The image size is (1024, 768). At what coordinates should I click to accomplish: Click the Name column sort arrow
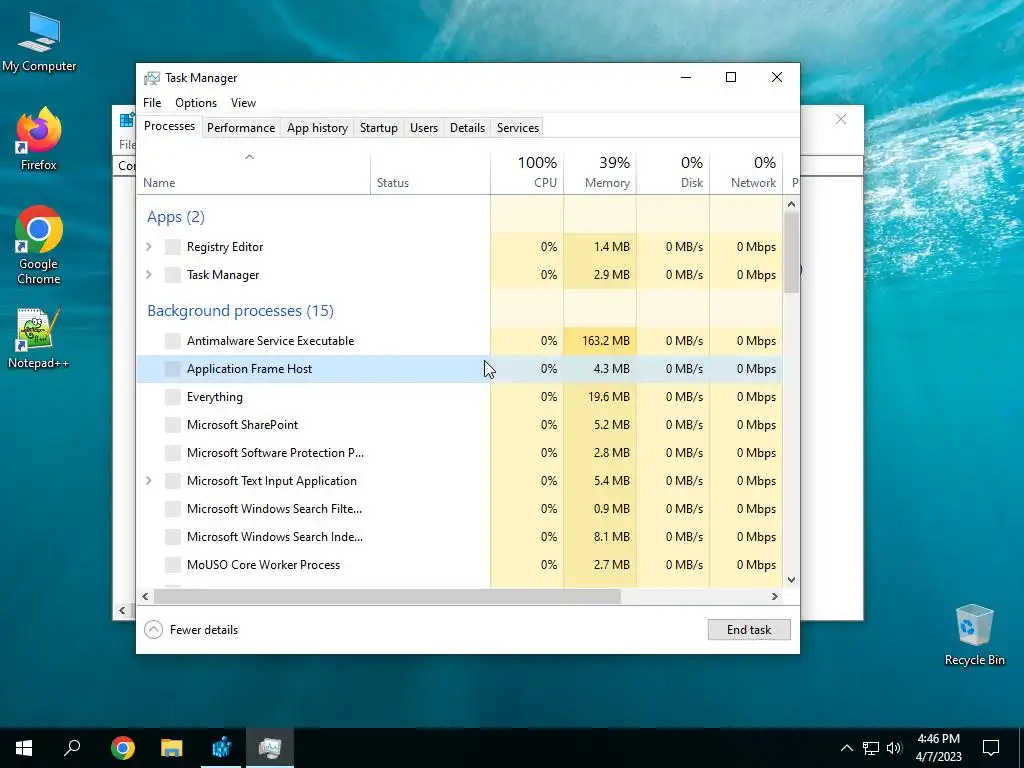tap(249, 157)
